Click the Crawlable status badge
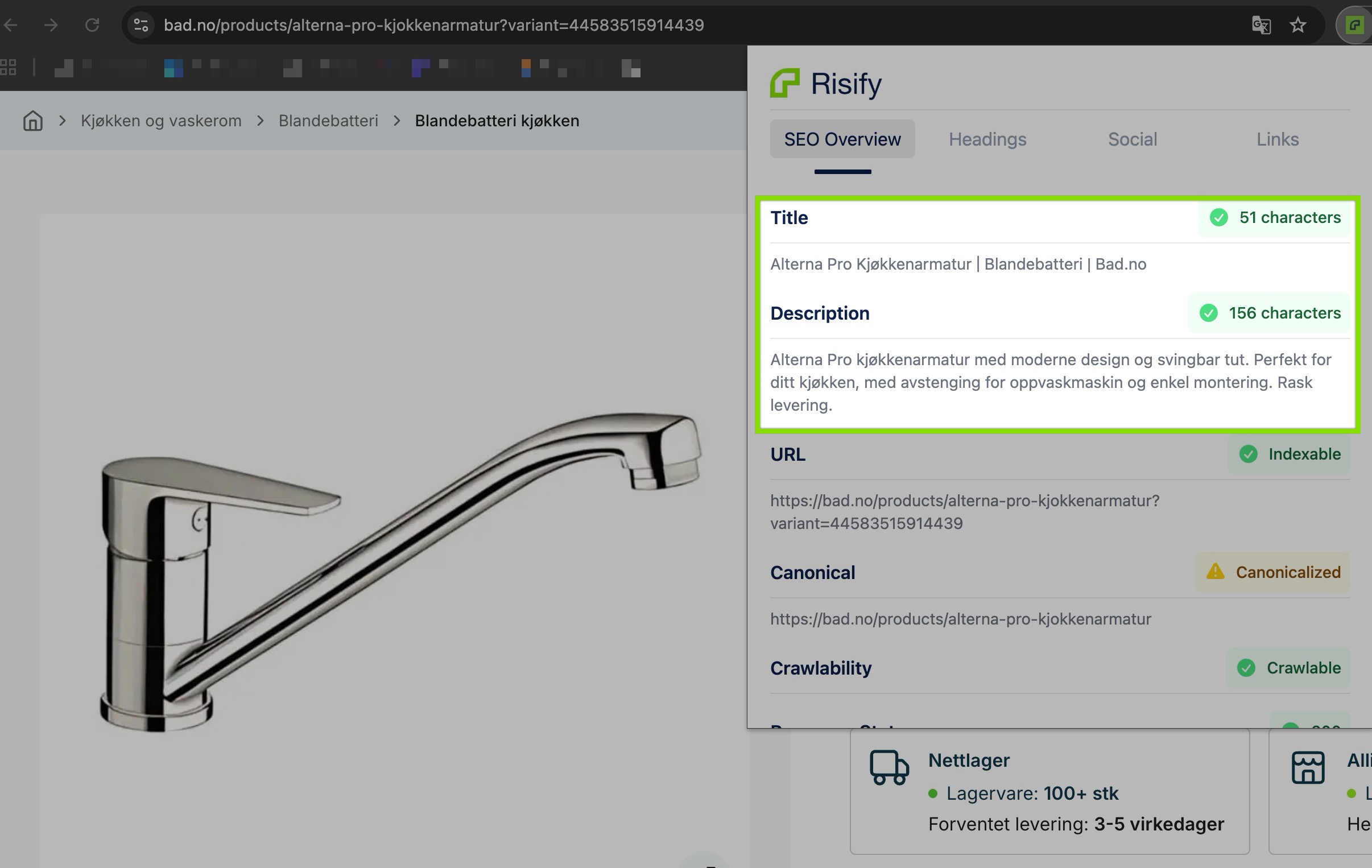This screenshot has height=868, width=1372. click(1288, 667)
